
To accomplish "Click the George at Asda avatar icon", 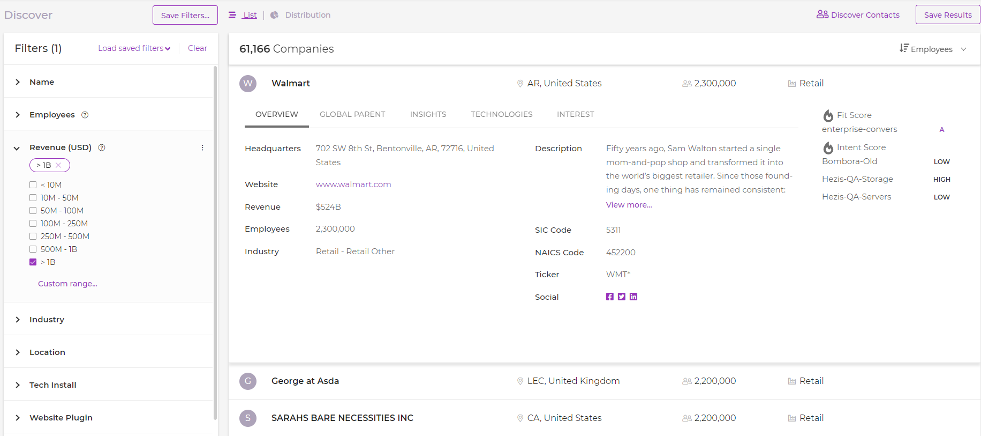I will click(248, 381).
